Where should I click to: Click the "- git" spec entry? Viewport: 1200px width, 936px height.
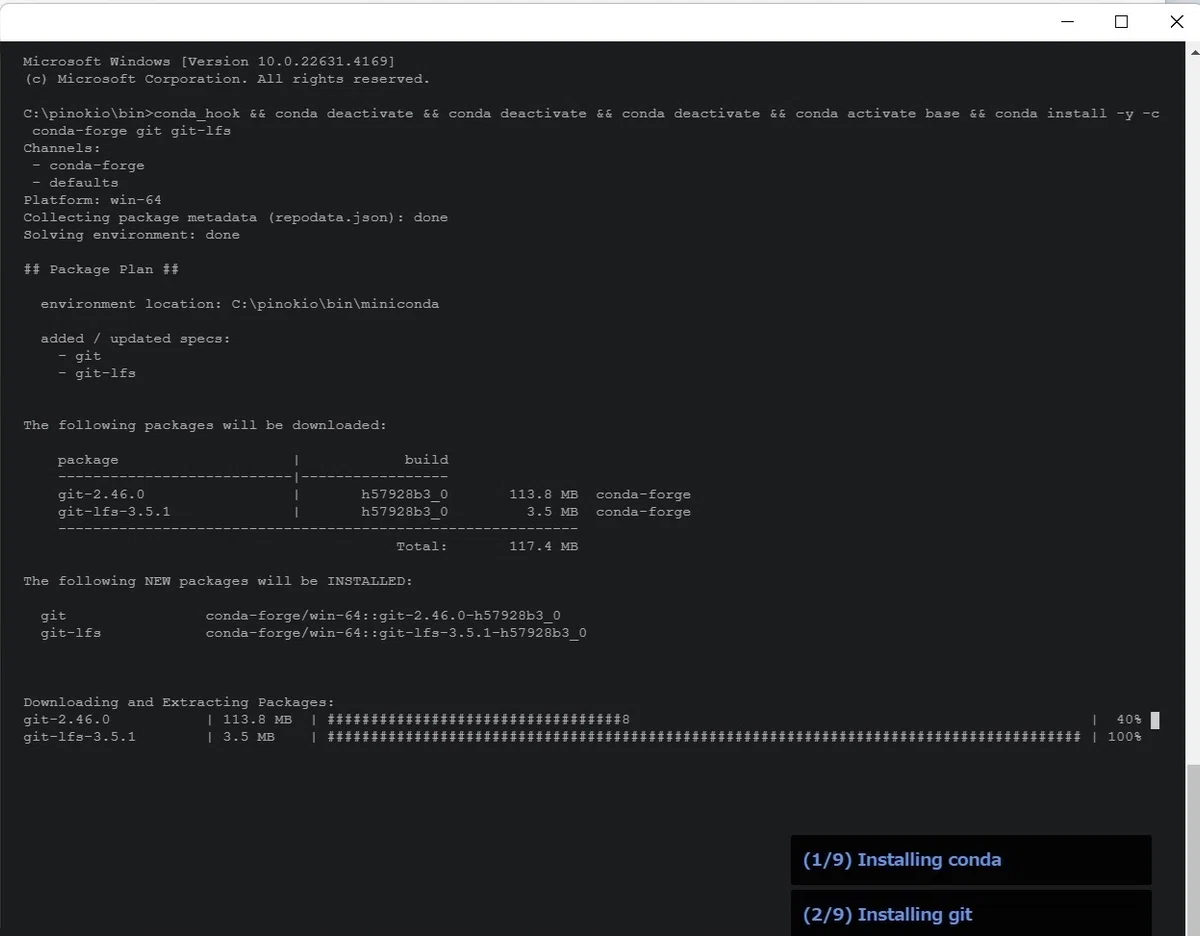(x=79, y=356)
